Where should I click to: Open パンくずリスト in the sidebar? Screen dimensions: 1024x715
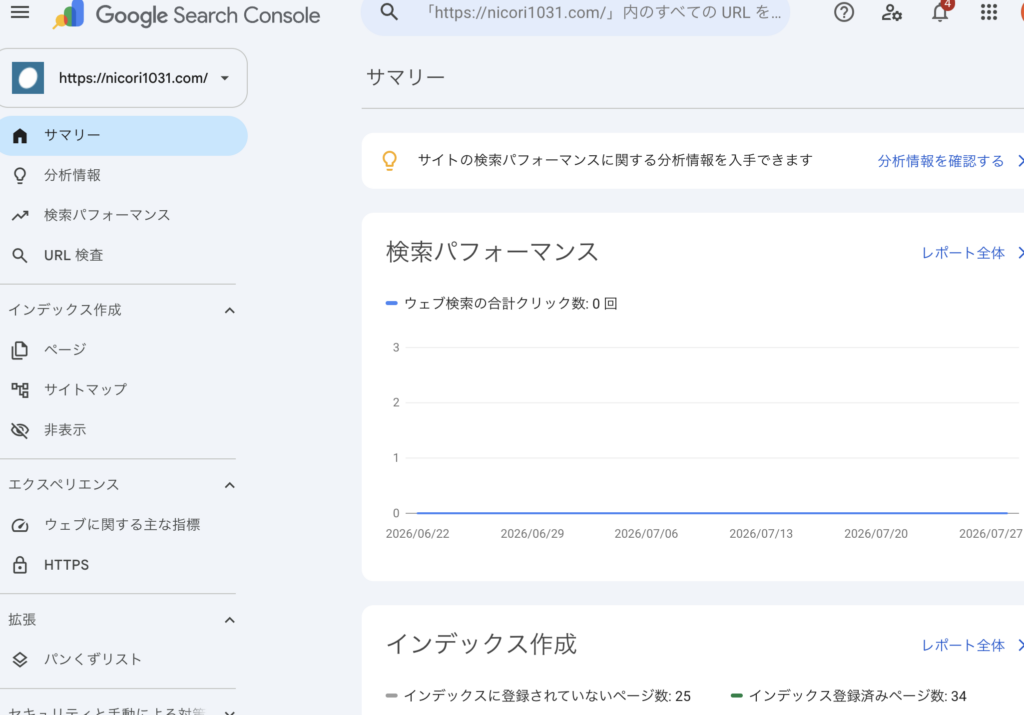pos(93,659)
